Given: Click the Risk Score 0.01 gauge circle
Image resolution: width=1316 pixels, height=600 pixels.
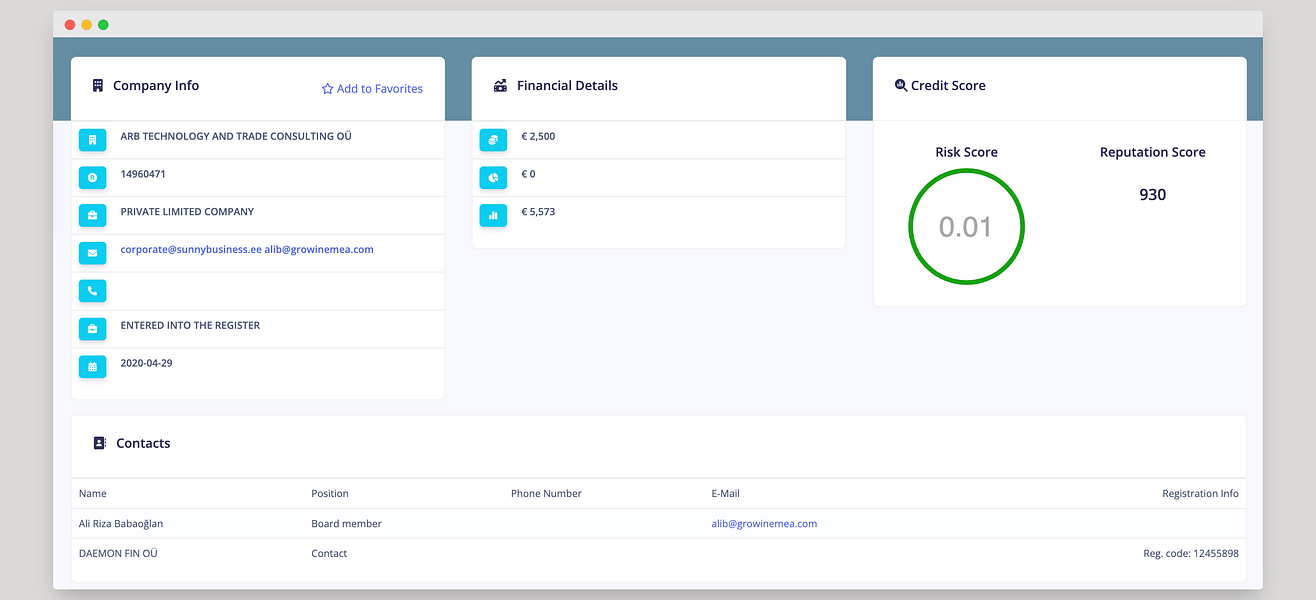Looking at the screenshot, I should [966, 226].
